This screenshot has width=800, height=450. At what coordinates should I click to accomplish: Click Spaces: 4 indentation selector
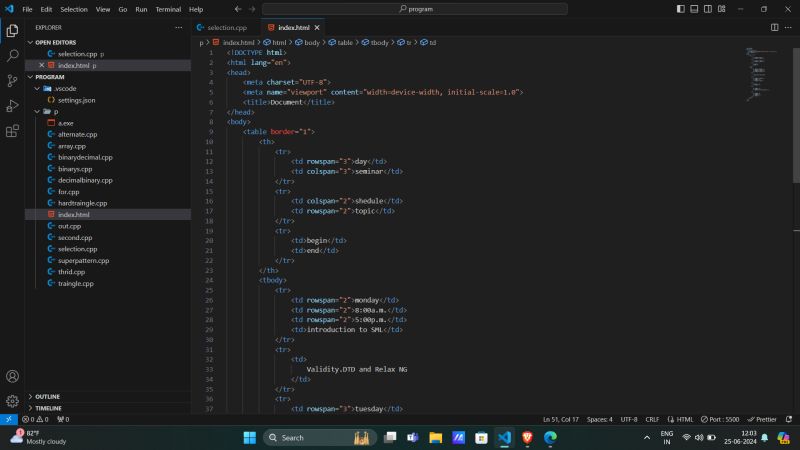pos(599,419)
